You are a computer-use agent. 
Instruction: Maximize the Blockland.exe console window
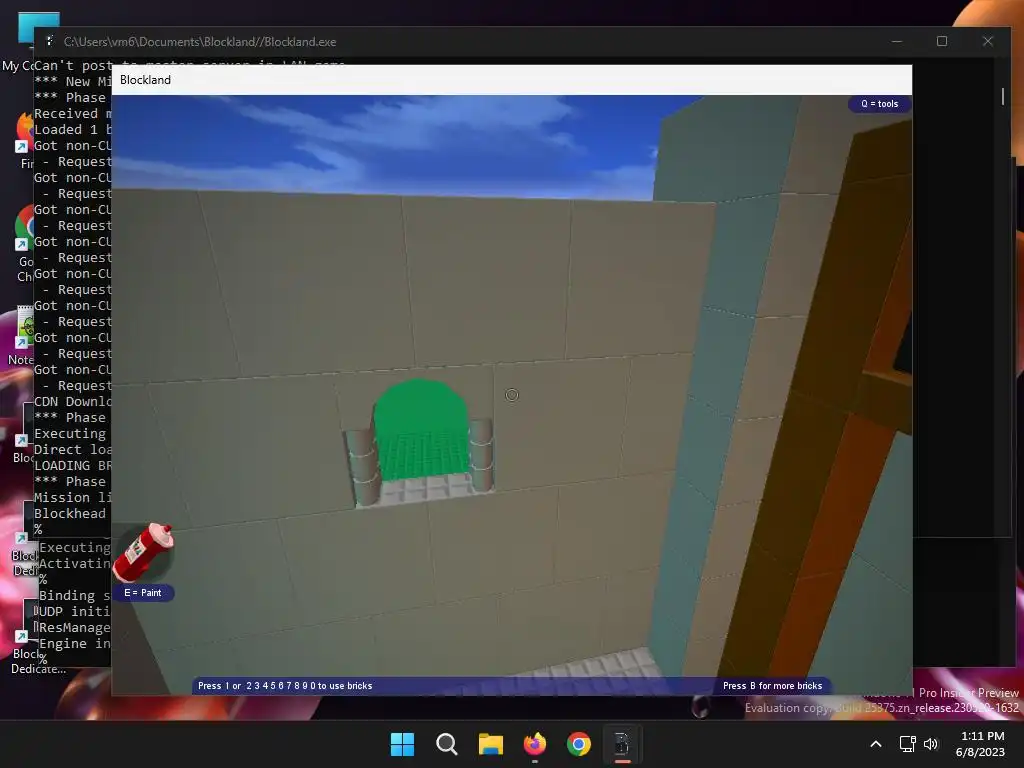coord(942,41)
